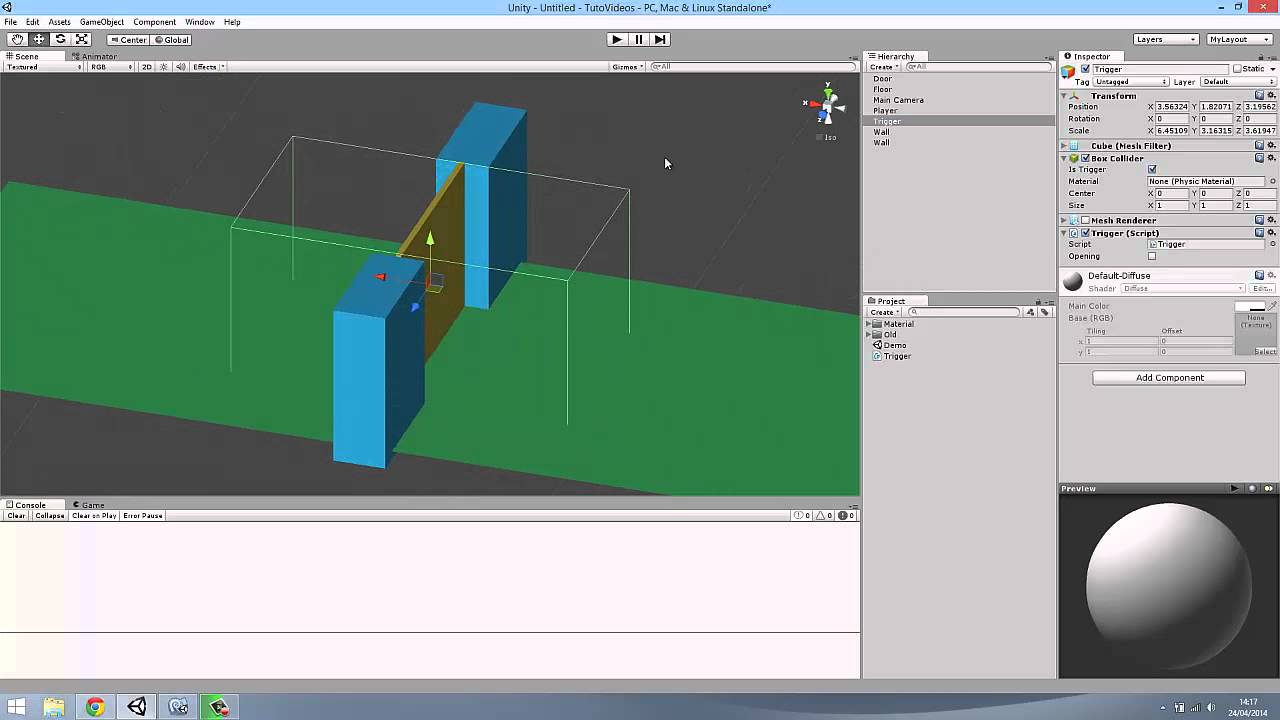Open the Effects dropdown
The height and width of the screenshot is (720, 1280).
[208, 67]
